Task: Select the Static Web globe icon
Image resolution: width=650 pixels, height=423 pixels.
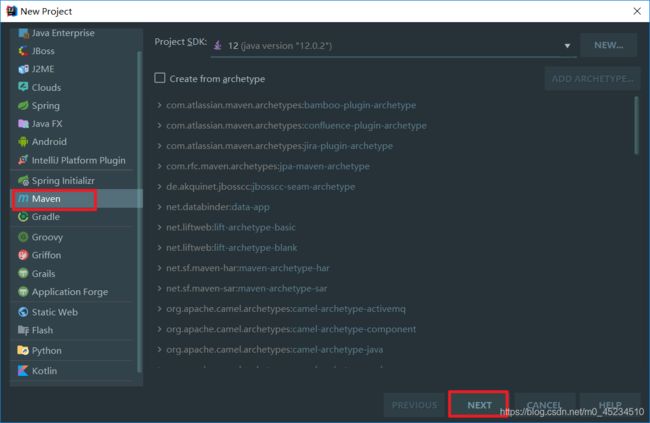Action: (23, 312)
